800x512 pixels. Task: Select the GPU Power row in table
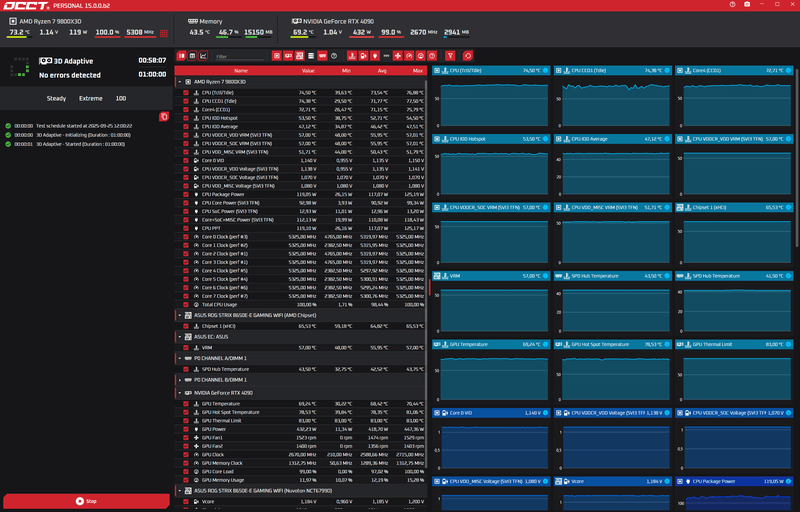[x=301, y=429]
